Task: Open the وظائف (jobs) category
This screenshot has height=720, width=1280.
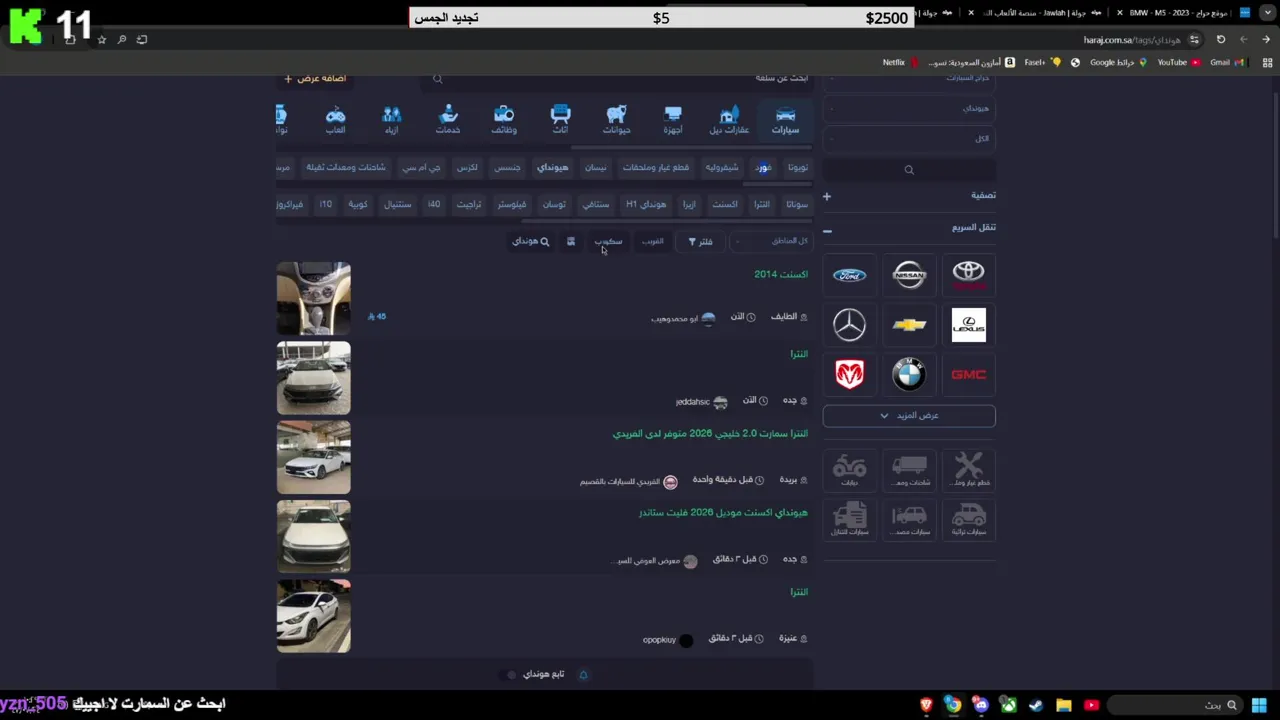Action: (x=504, y=120)
